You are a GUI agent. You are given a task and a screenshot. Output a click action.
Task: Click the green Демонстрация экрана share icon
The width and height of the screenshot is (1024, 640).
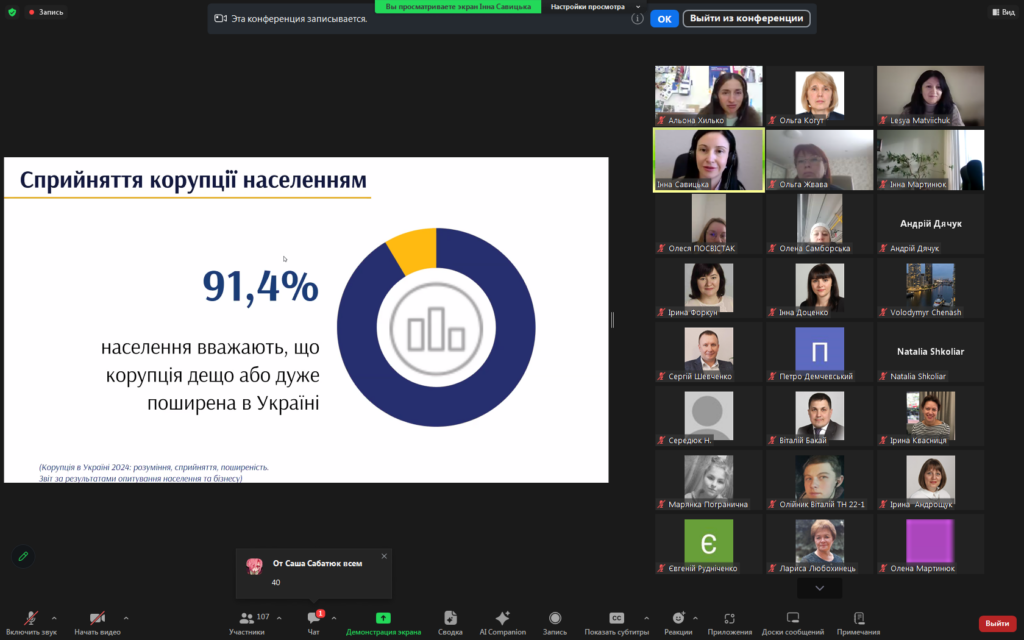(x=383, y=619)
